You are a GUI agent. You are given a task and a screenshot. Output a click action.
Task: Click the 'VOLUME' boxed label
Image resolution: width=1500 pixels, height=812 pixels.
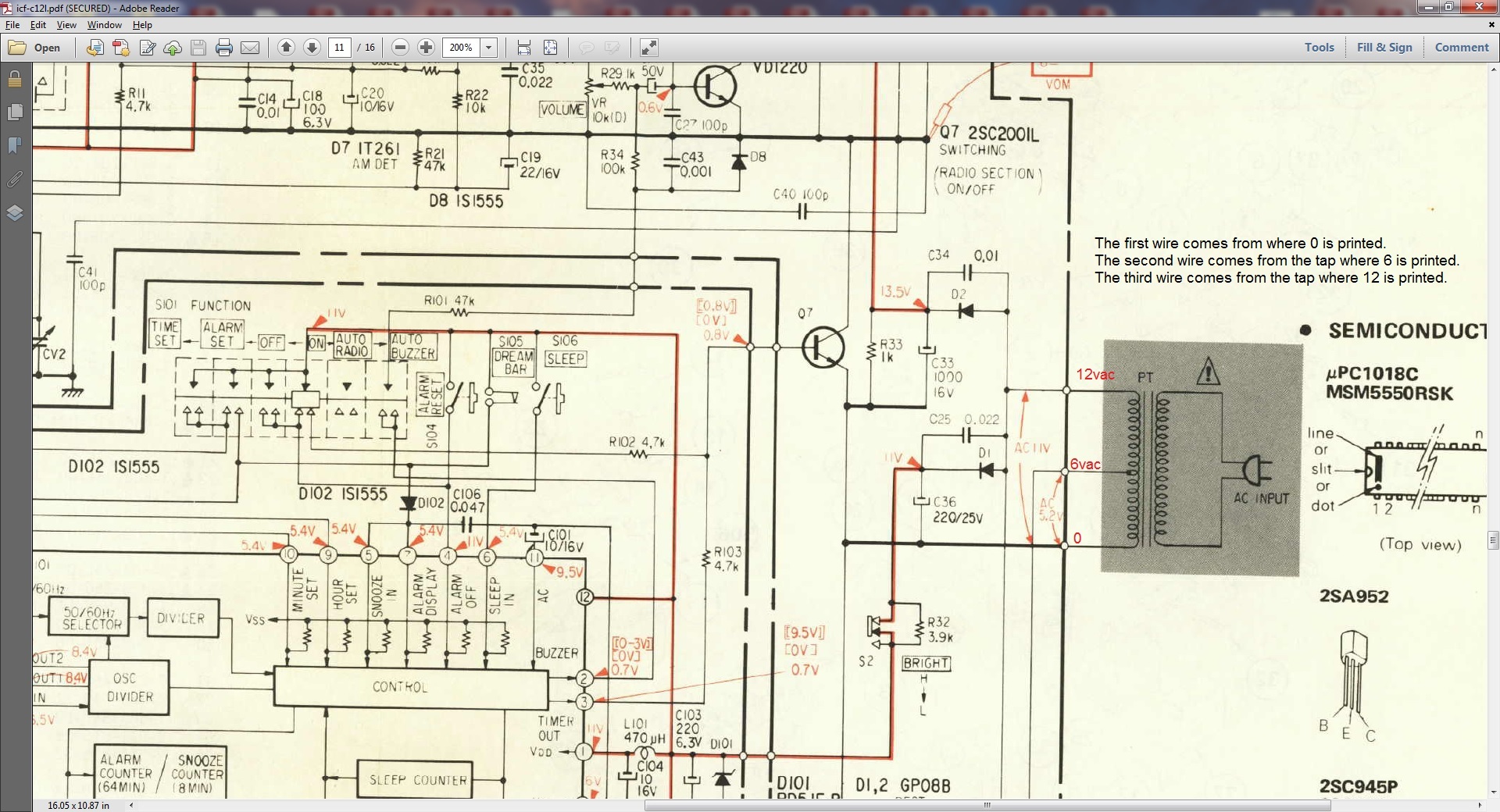[x=562, y=110]
